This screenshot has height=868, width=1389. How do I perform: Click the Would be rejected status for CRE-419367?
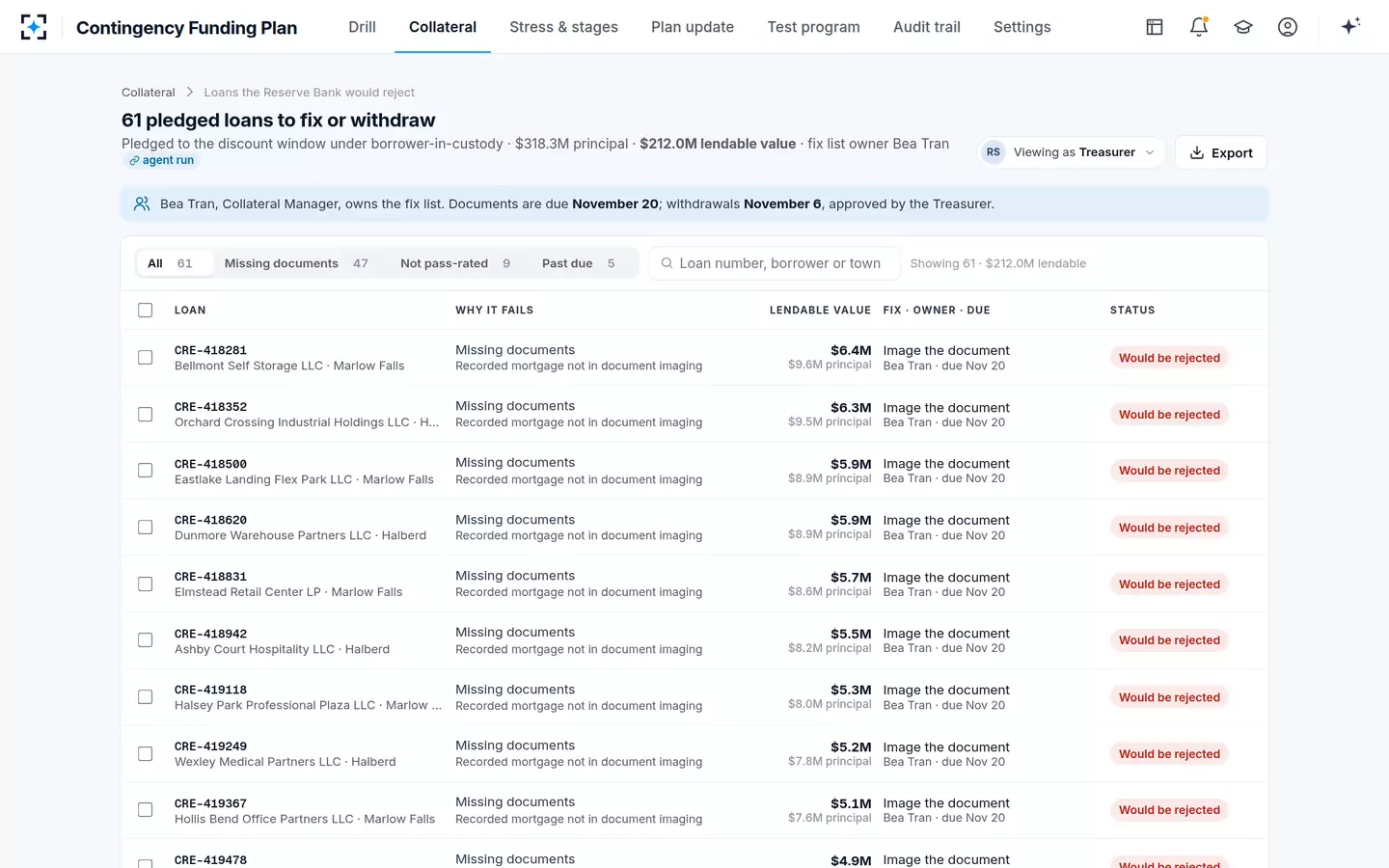coord(1169,810)
